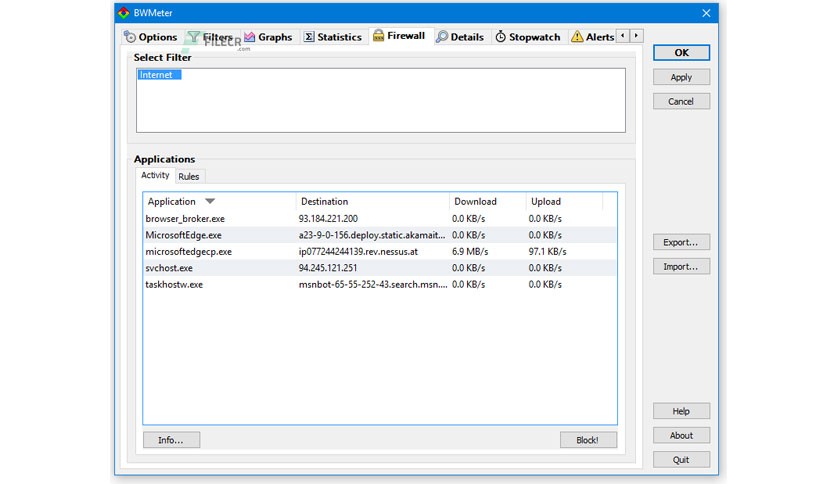The height and width of the screenshot is (484, 836).
Task: Confirm with the OK button
Action: tap(681, 53)
